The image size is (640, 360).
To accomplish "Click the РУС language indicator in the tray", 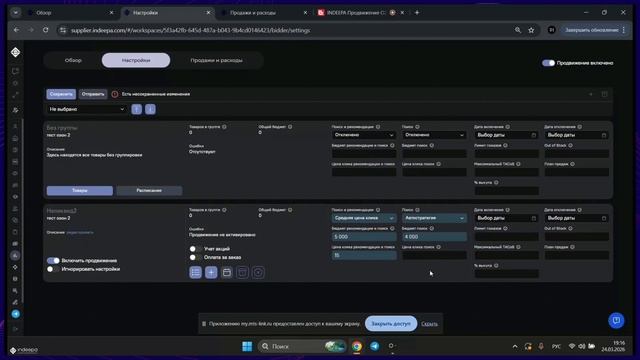I will click(x=556, y=346).
